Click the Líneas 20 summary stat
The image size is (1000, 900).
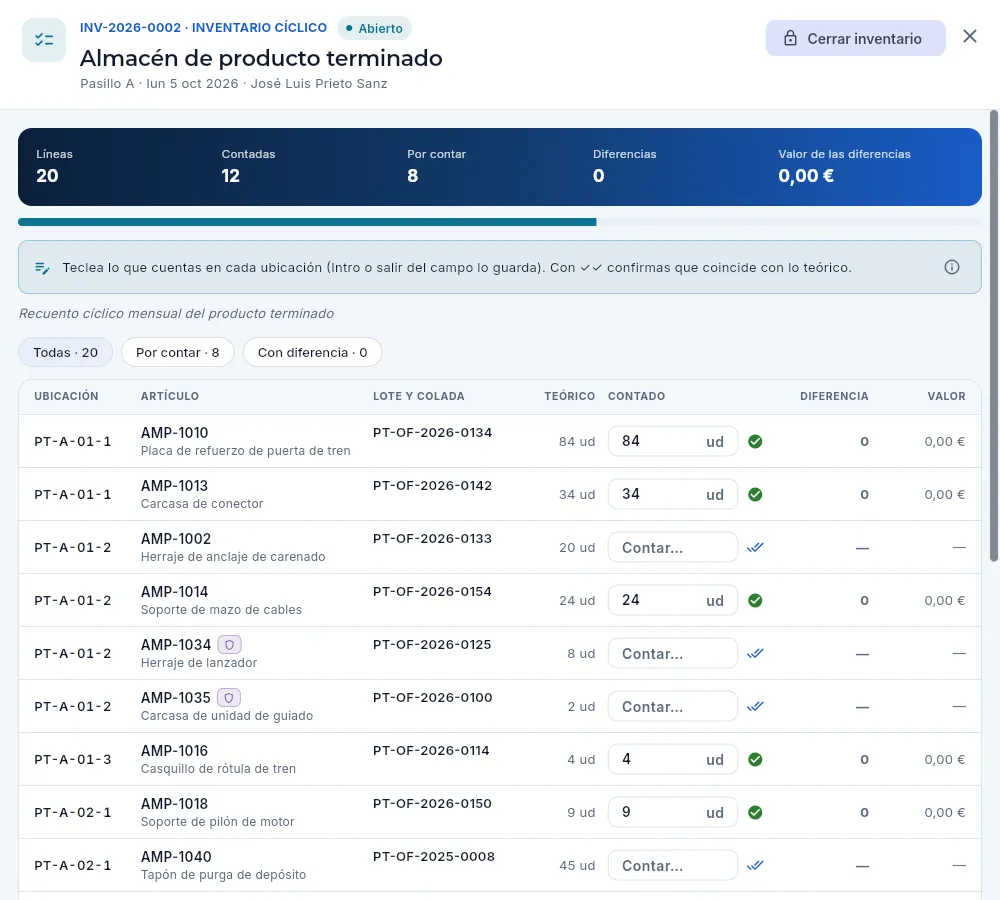(x=54, y=166)
